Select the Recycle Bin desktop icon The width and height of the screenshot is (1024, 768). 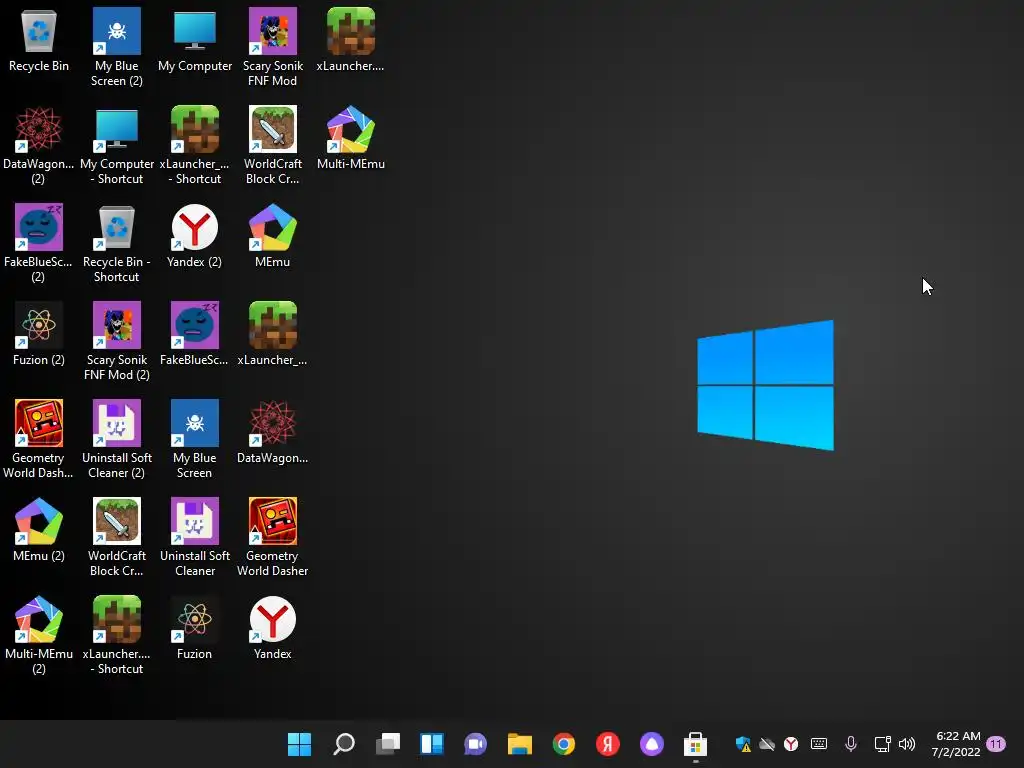coord(39,40)
